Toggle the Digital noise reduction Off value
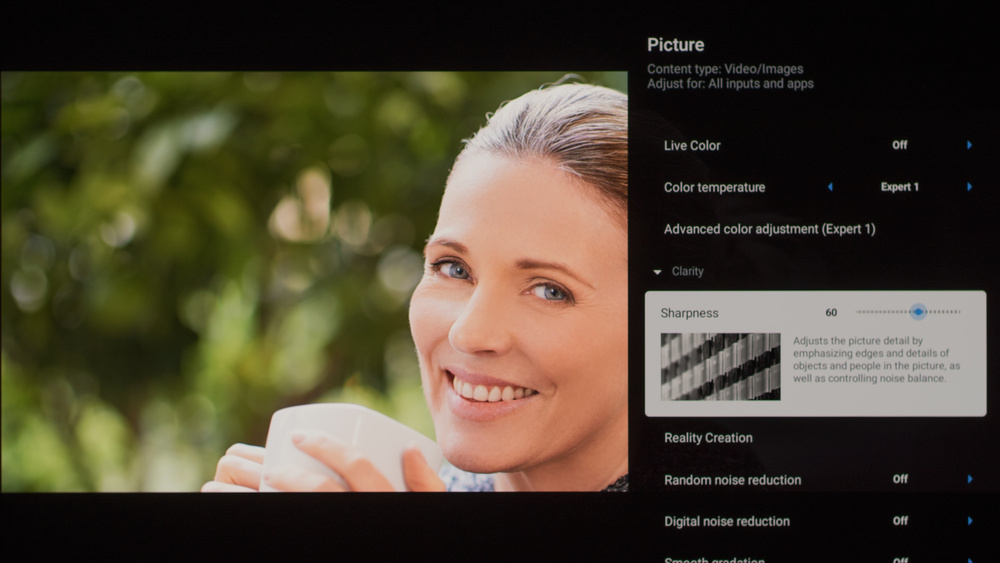This screenshot has height=563, width=1000. click(x=900, y=521)
